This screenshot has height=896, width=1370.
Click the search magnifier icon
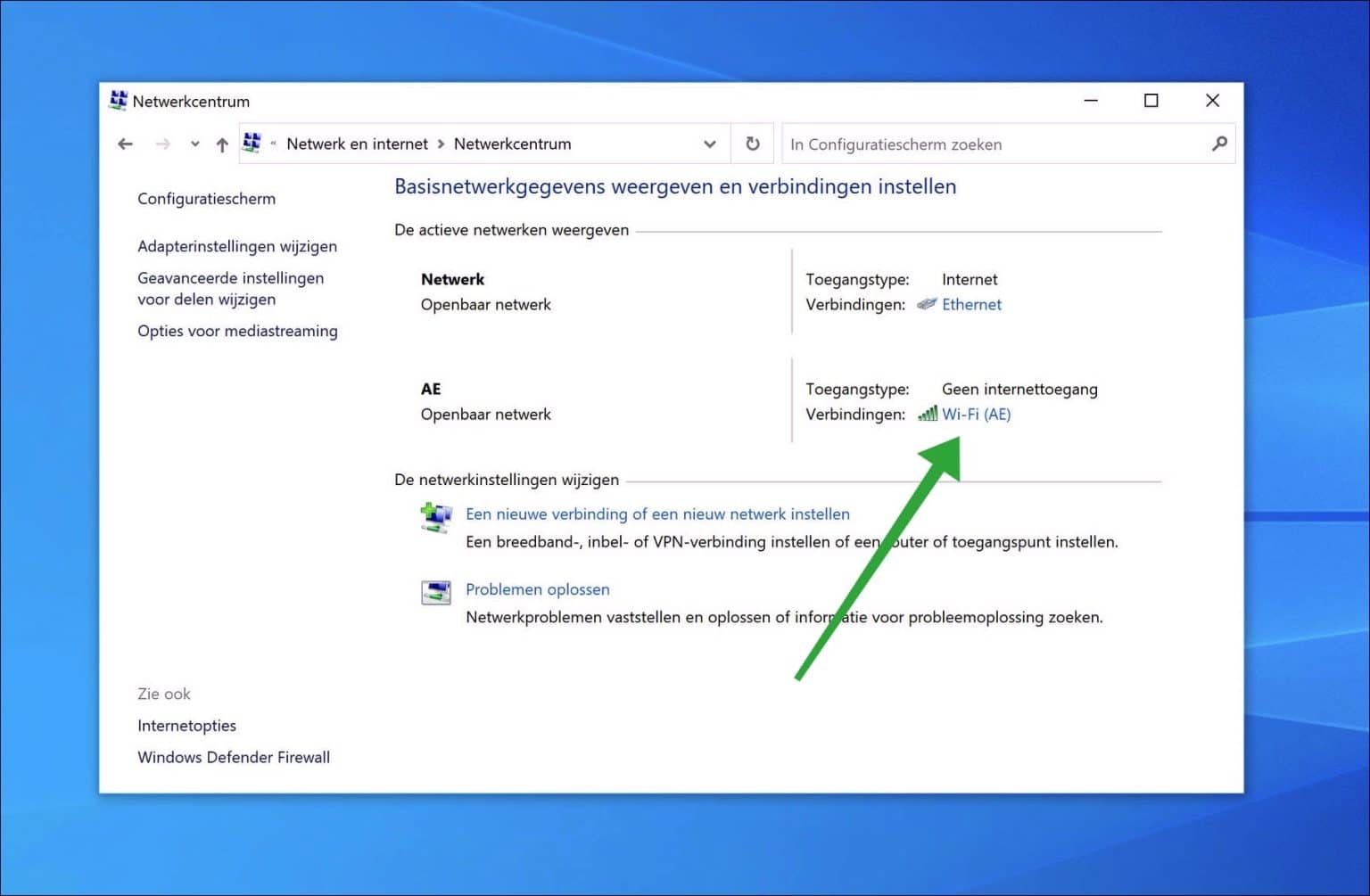click(x=1219, y=144)
